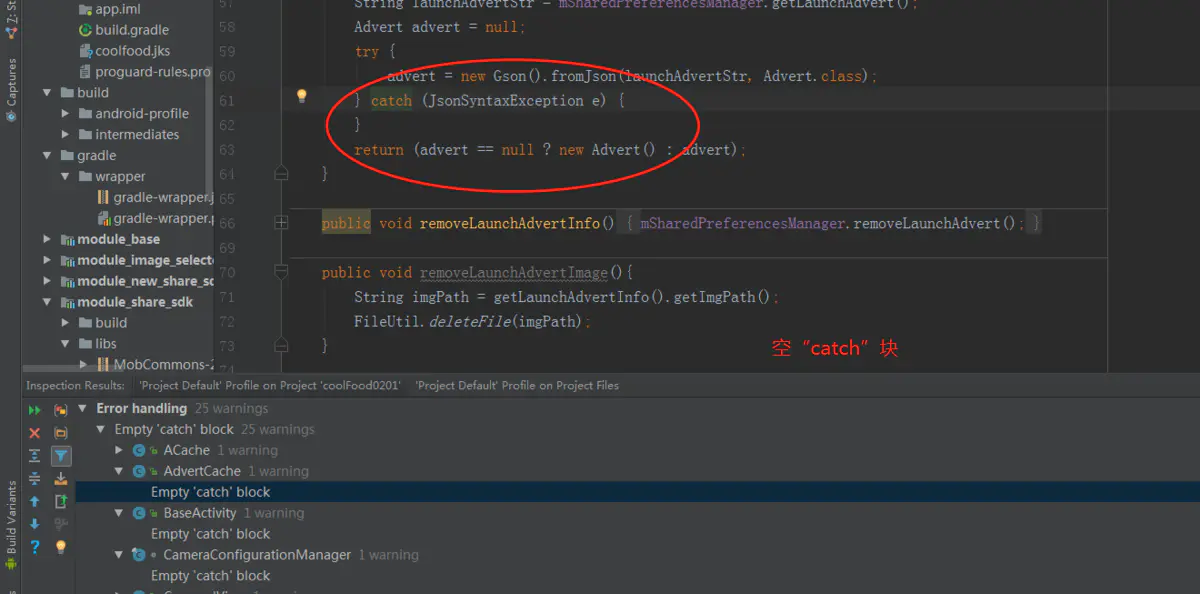
Task: Open the Build Variants tool window
Action: coord(11,525)
